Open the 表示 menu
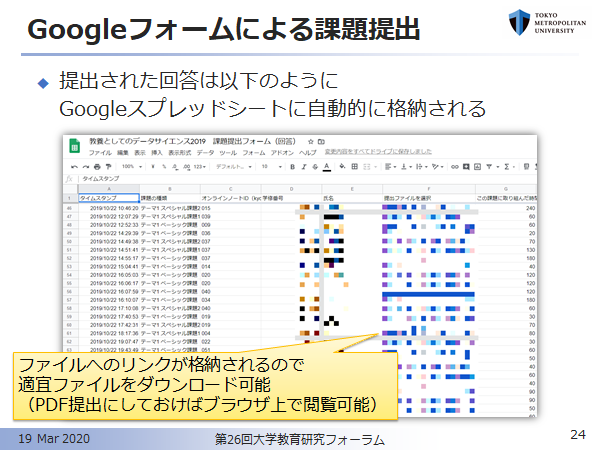The image size is (600, 450). (140, 153)
